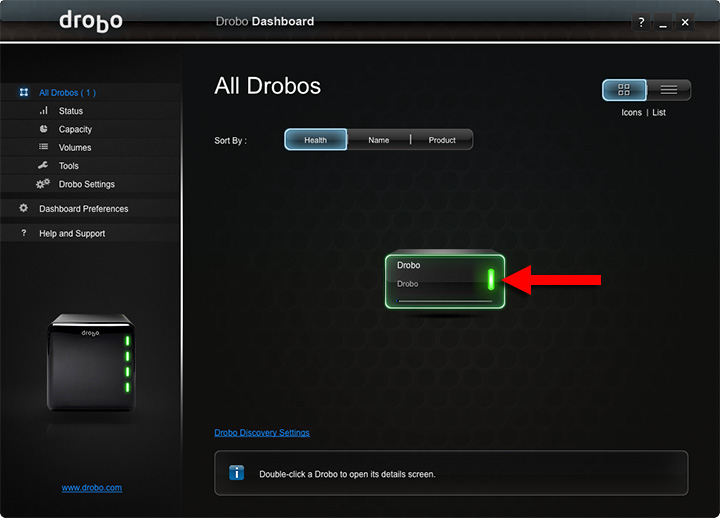Click the Status signal bars icon
720x518 pixels.
pos(44,111)
